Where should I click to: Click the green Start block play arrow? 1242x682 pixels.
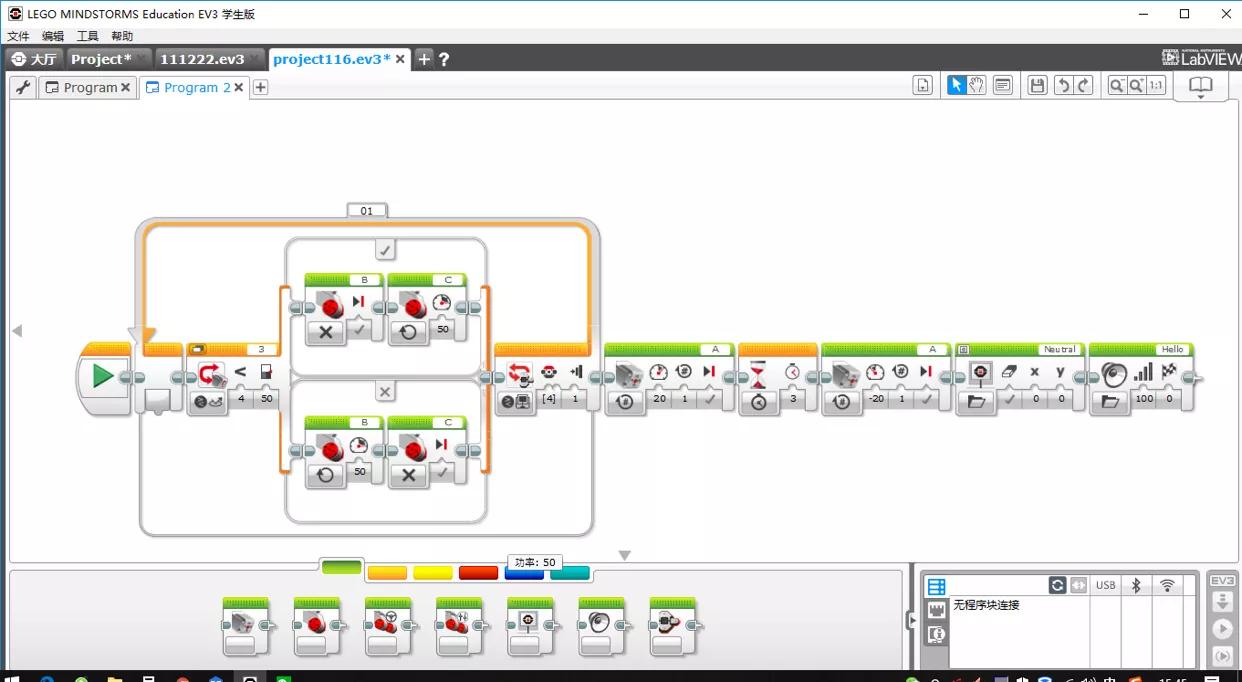click(x=103, y=377)
